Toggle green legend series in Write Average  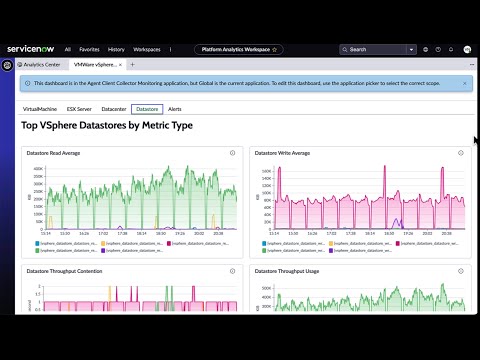tap(294, 250)
